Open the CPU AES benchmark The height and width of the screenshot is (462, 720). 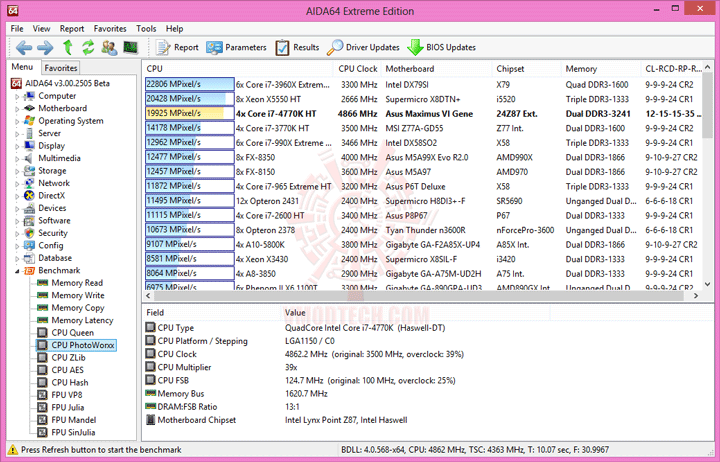point(68,370)
